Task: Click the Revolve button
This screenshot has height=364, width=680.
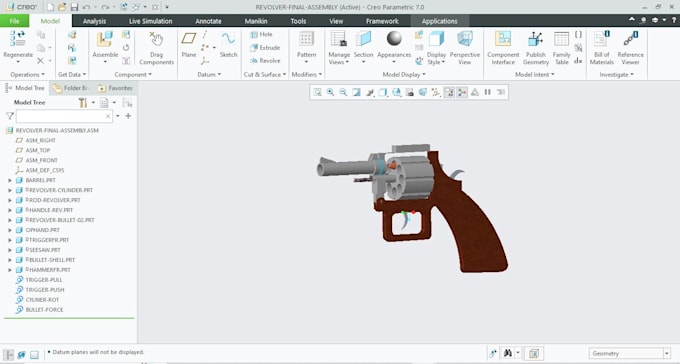Action: point(265,61)
